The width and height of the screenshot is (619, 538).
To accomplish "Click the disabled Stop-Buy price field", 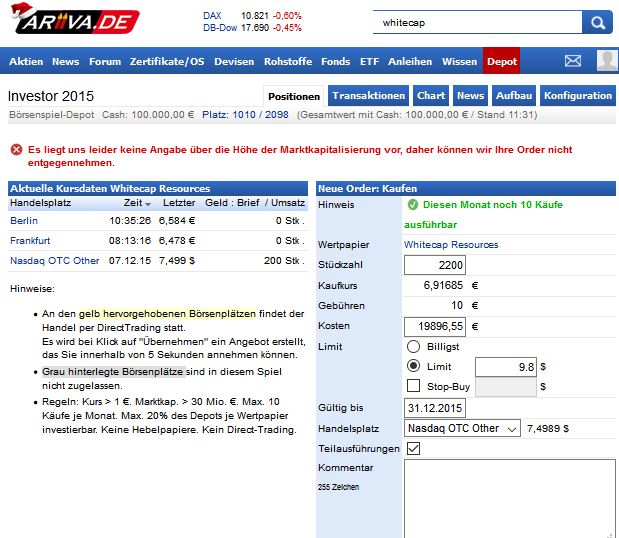I will (506, 387).
